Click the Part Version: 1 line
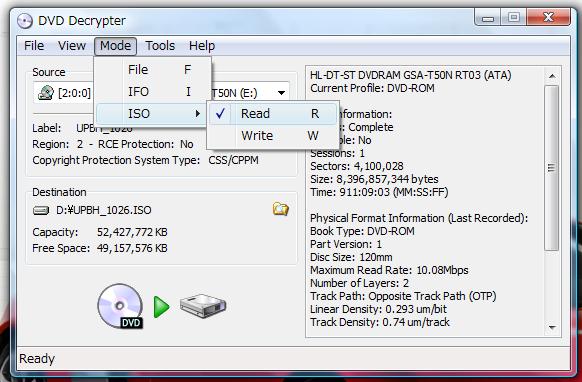This screenshot has height=382, width=582. (x=346, y=244)
